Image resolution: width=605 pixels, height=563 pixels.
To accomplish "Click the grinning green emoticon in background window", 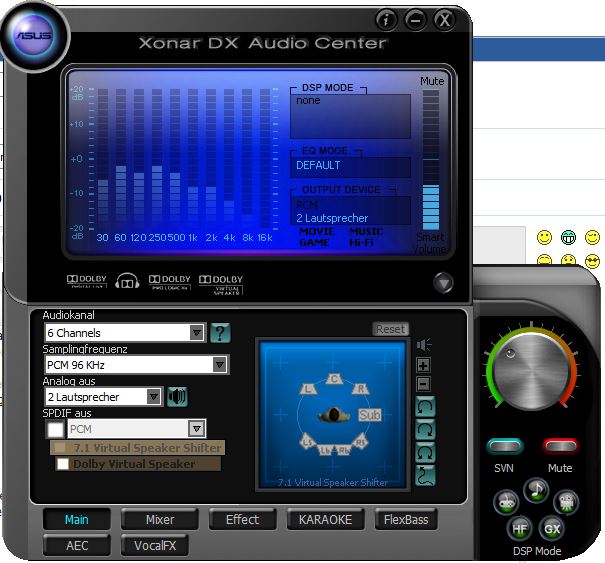I will (x=568, y=237).
